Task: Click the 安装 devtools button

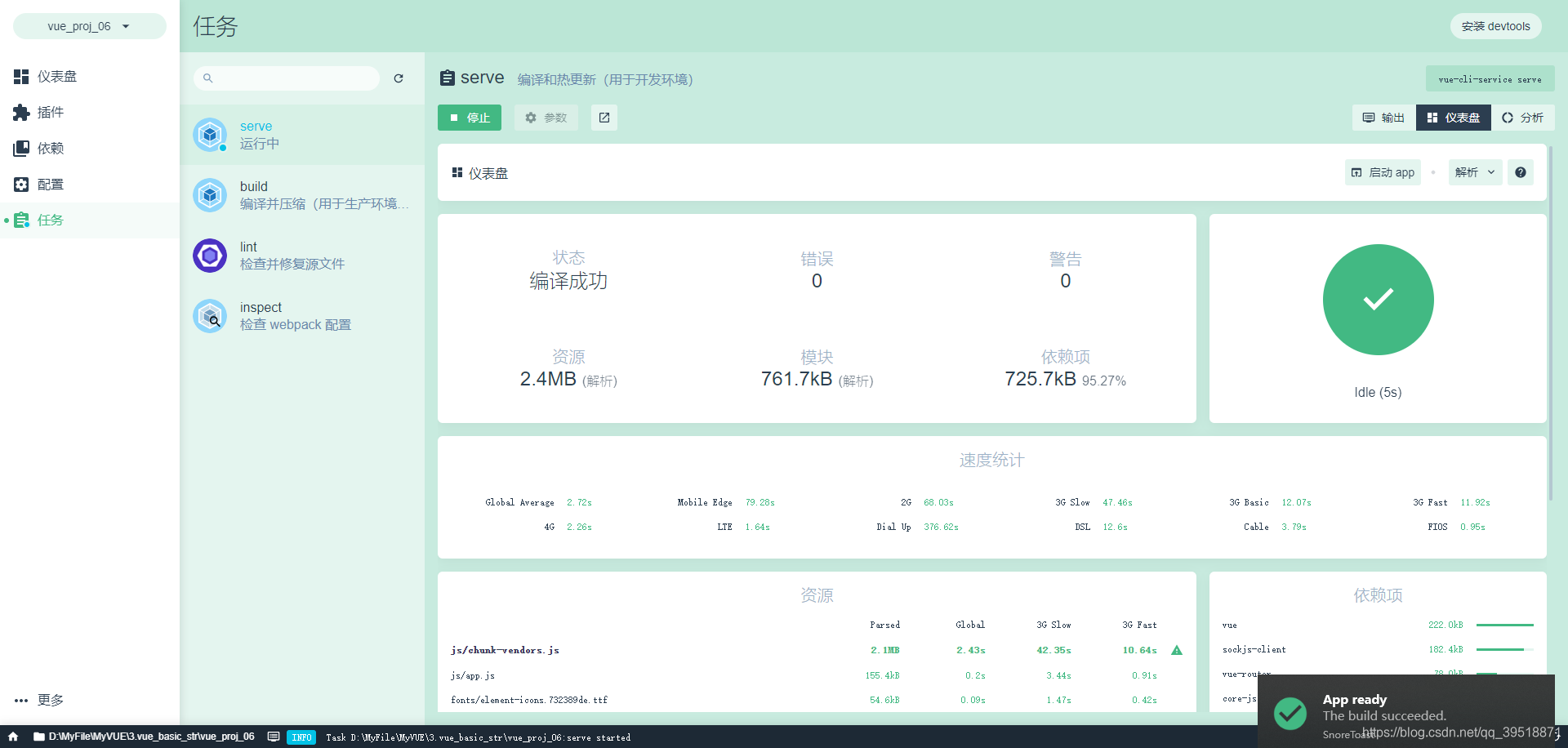Action: (x=1495, y=25)
